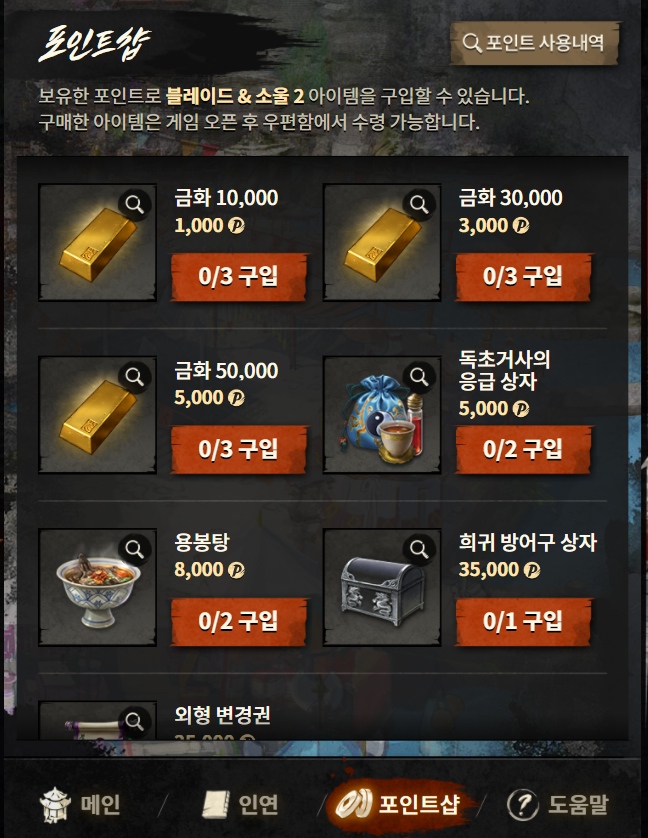This screenshot has height=838, width=648.
Task: Click the 용봉탕 soup bowl thumbnail
Action: 98,587
